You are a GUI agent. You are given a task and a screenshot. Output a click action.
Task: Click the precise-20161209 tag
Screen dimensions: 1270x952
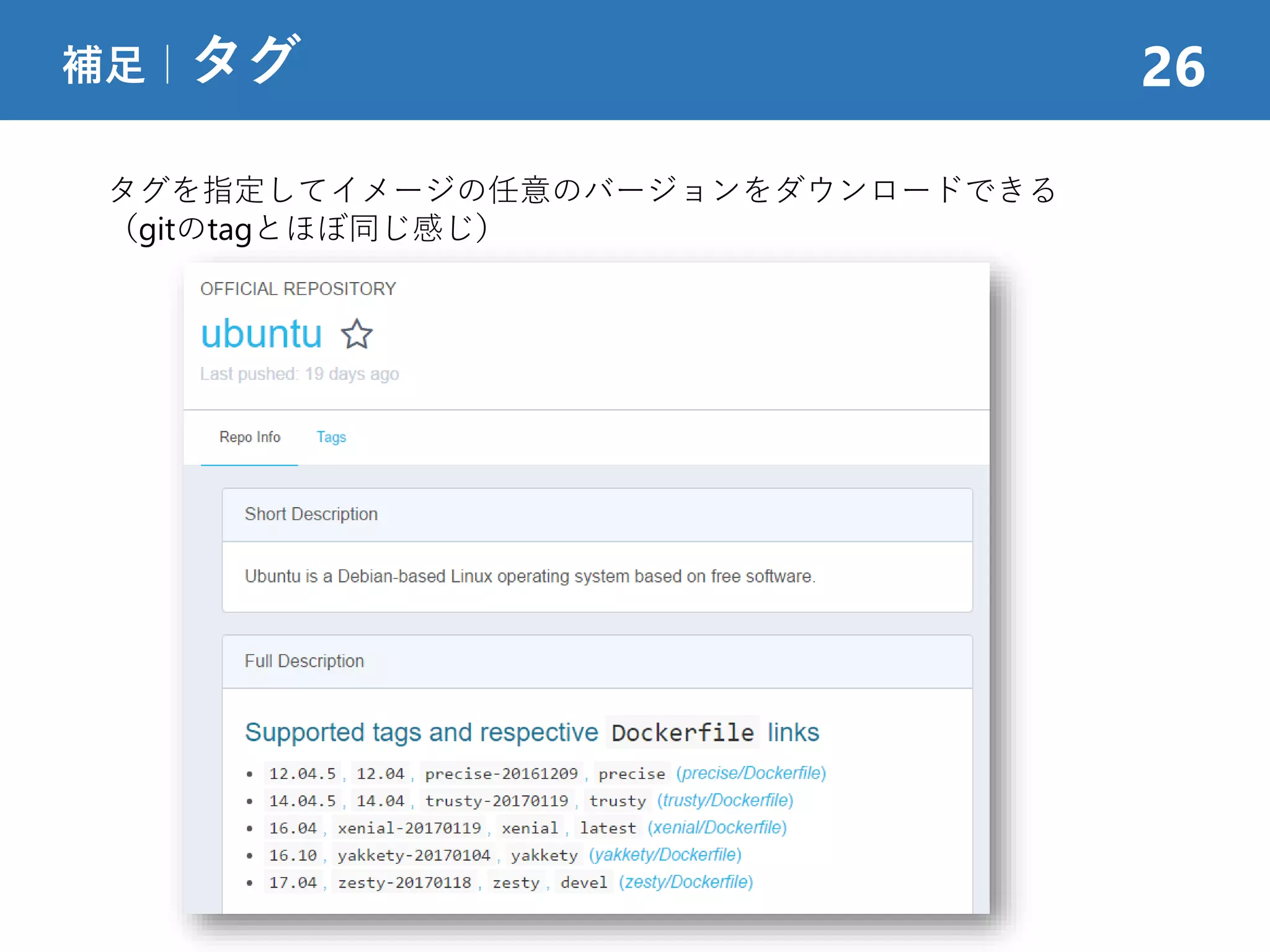click(501, 773)
